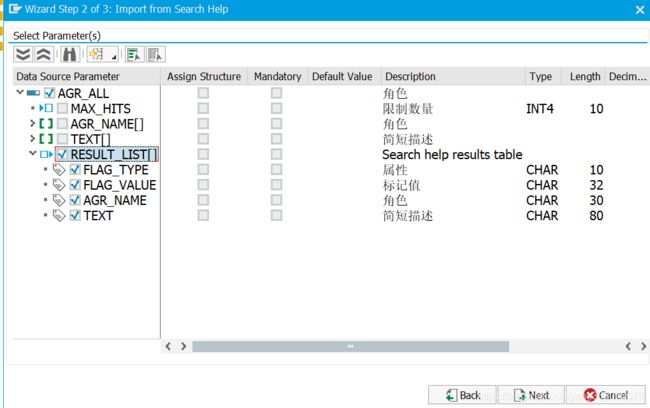
Task: Click the right scroll arrow next to left arrow
Action: coord(183,346)
